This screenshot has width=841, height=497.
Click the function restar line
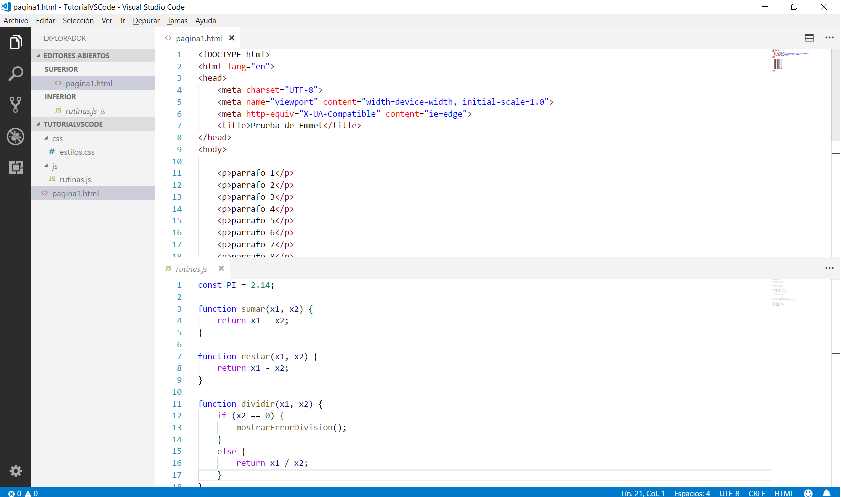(258, 356)
